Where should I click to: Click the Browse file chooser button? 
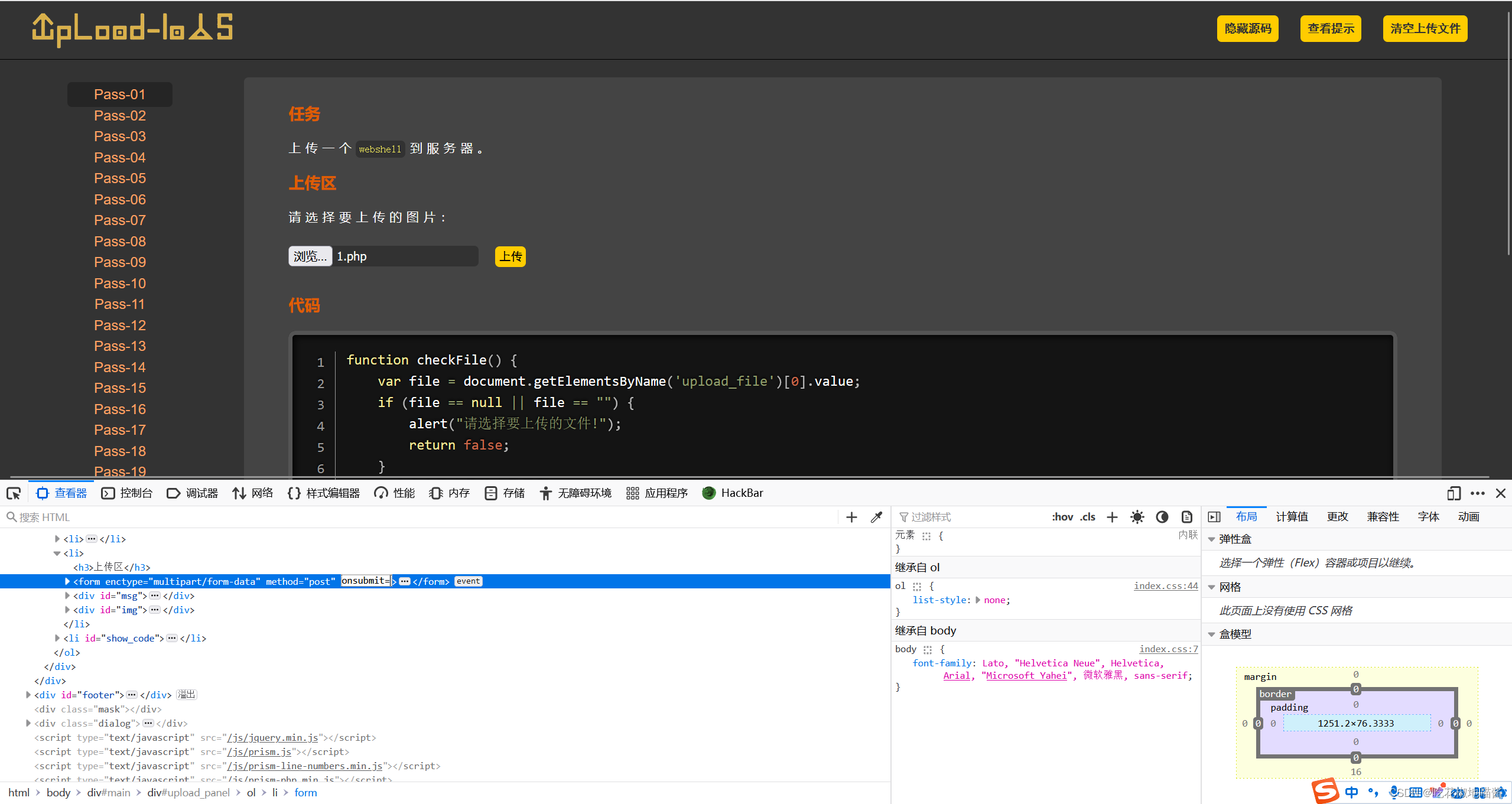[x=310, y=257]
